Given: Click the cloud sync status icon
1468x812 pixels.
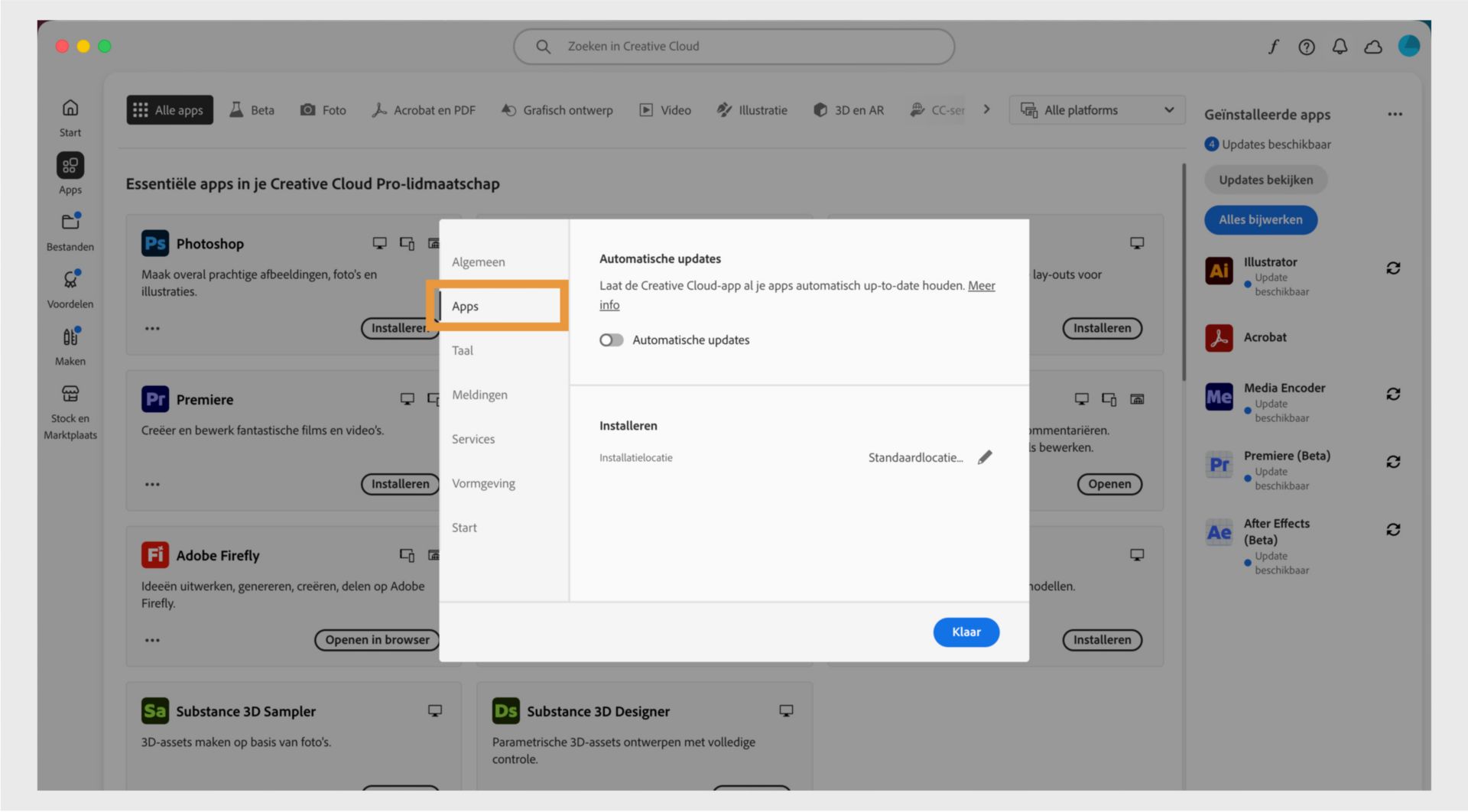Looking at the screenshot, I should pyautogui.click(x=1373, y=47).
